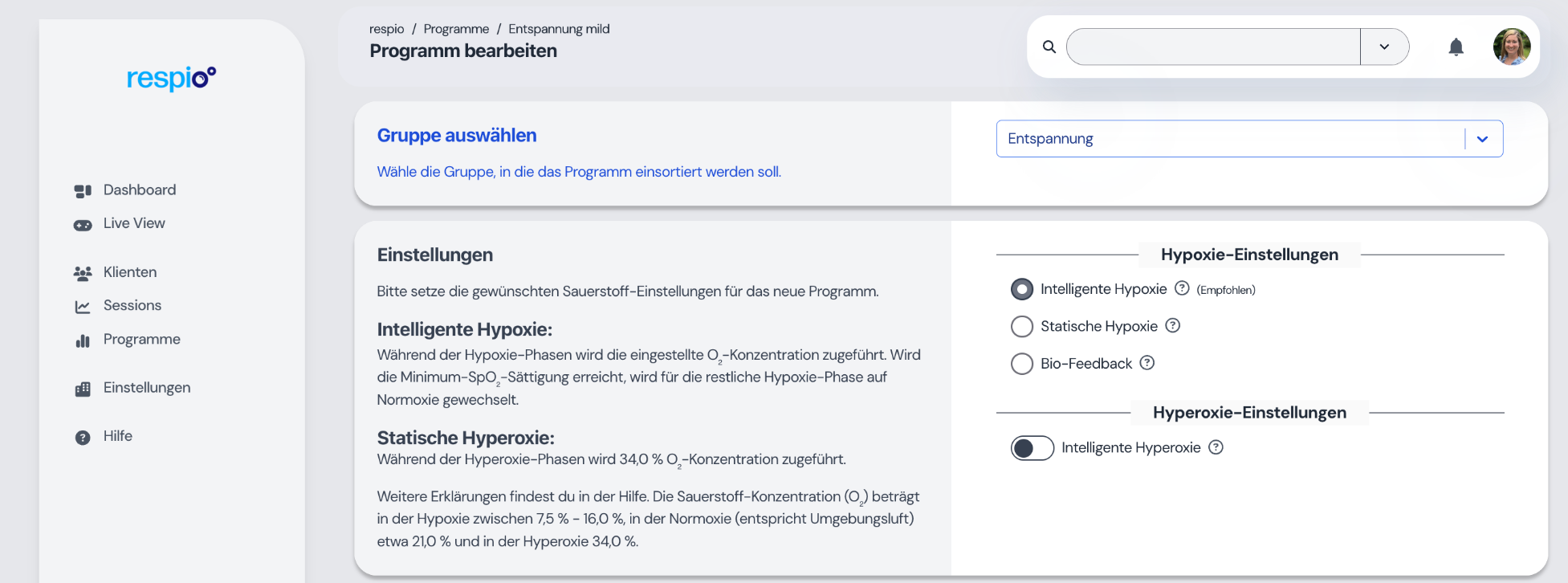Toggle the Intelligente Hyperoxie switch

coord(1032,448)
